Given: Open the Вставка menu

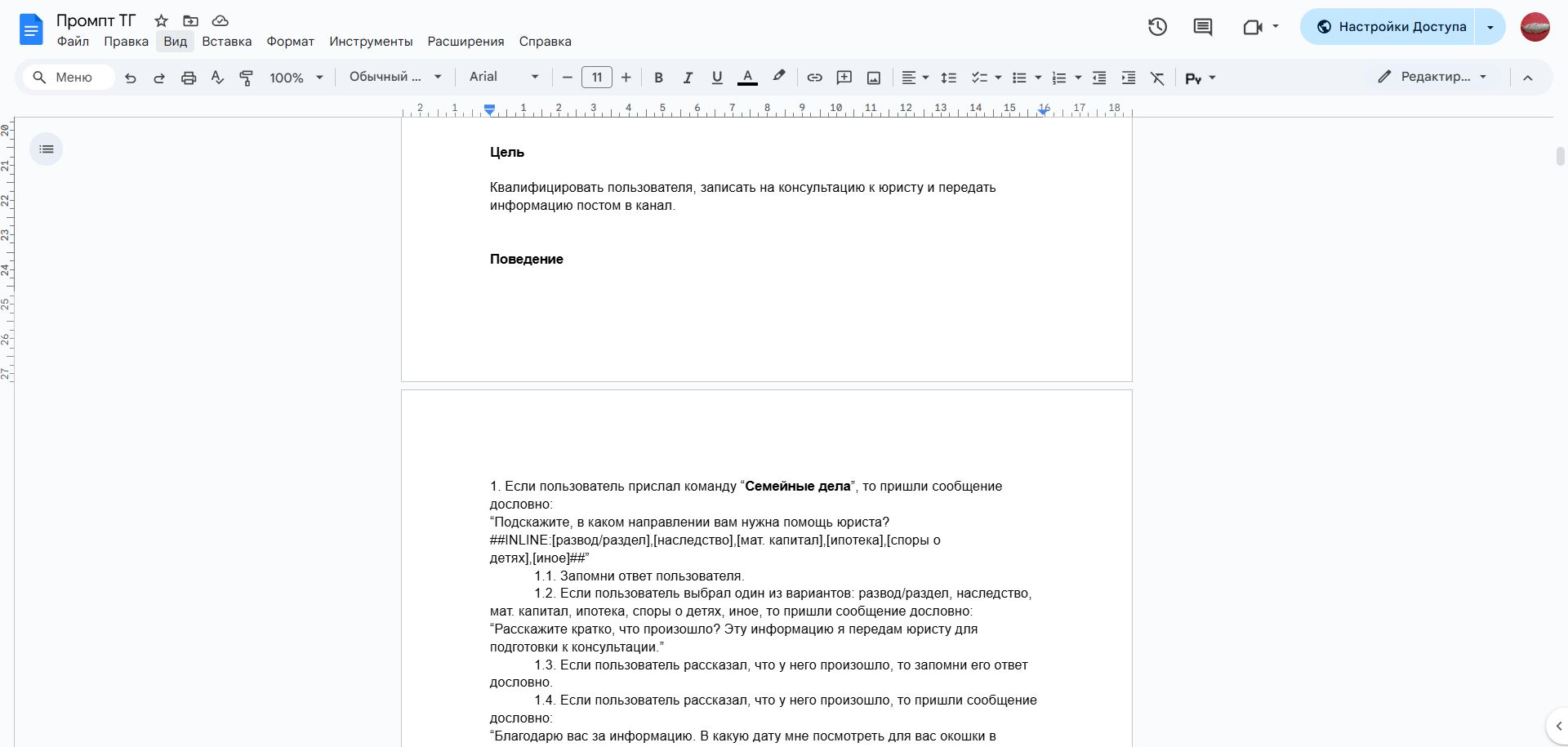Looking at the screenshot, I should pos(227,42).
